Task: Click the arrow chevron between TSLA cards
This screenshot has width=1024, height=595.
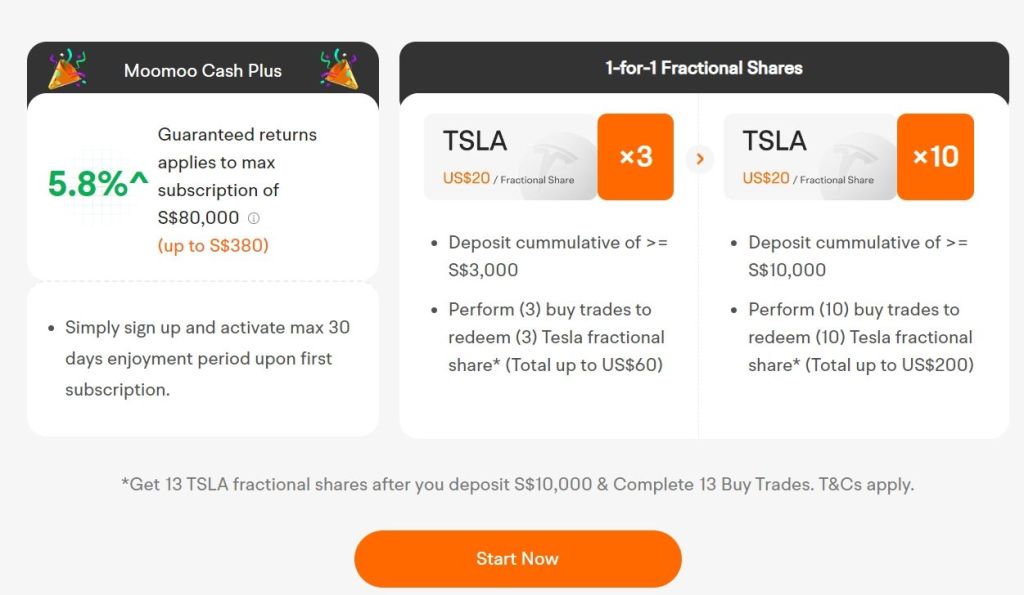Action: tap(699, 158)
